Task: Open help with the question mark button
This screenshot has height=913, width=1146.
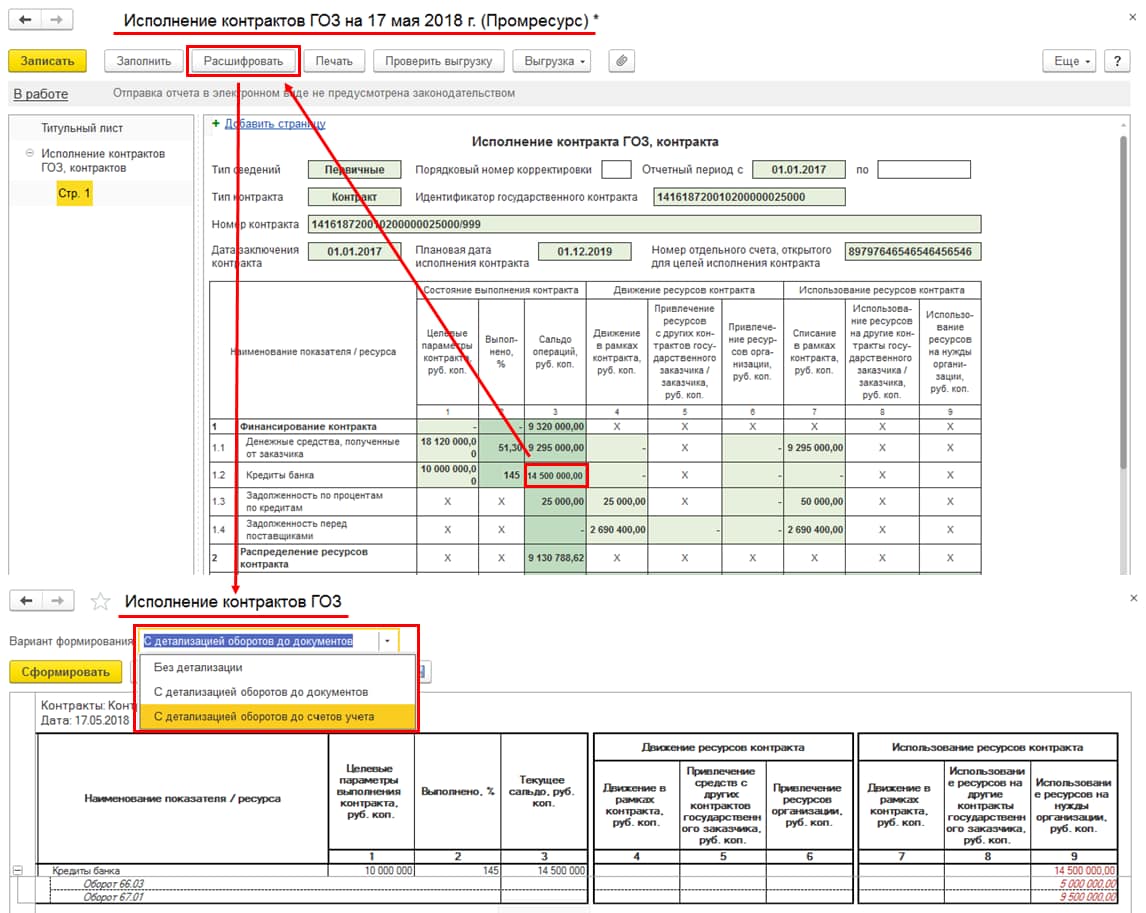Action: (x=1117, y=61)
